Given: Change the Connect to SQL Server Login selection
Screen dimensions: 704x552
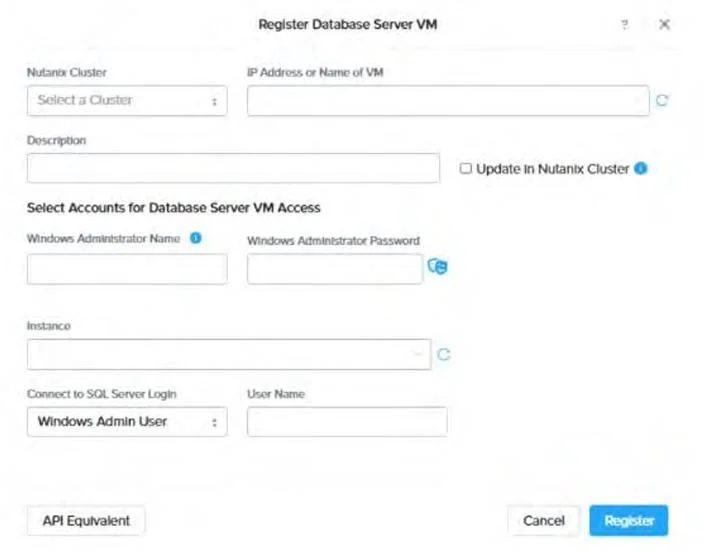Looking at the screenshot, I should point(127,422).
